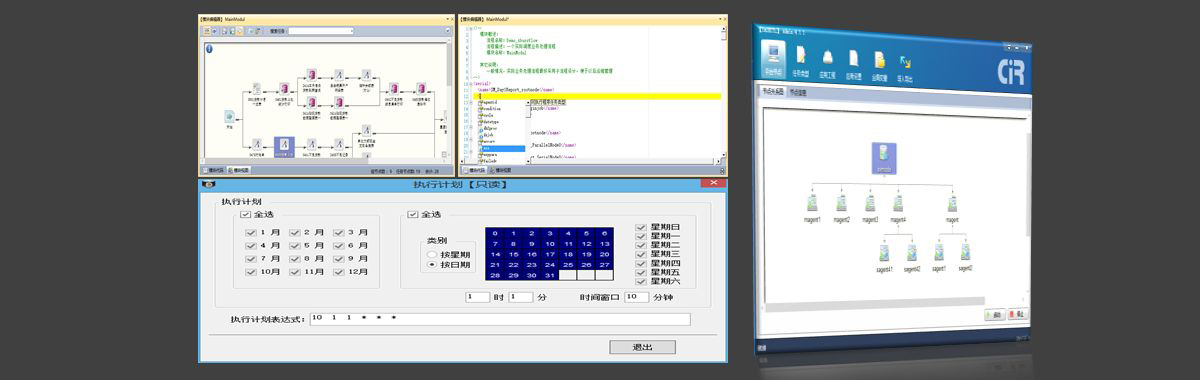The width and height of the screenshot is (1200, 380).
Task: Click green button at bottom of CIR window
Action: 994,315
